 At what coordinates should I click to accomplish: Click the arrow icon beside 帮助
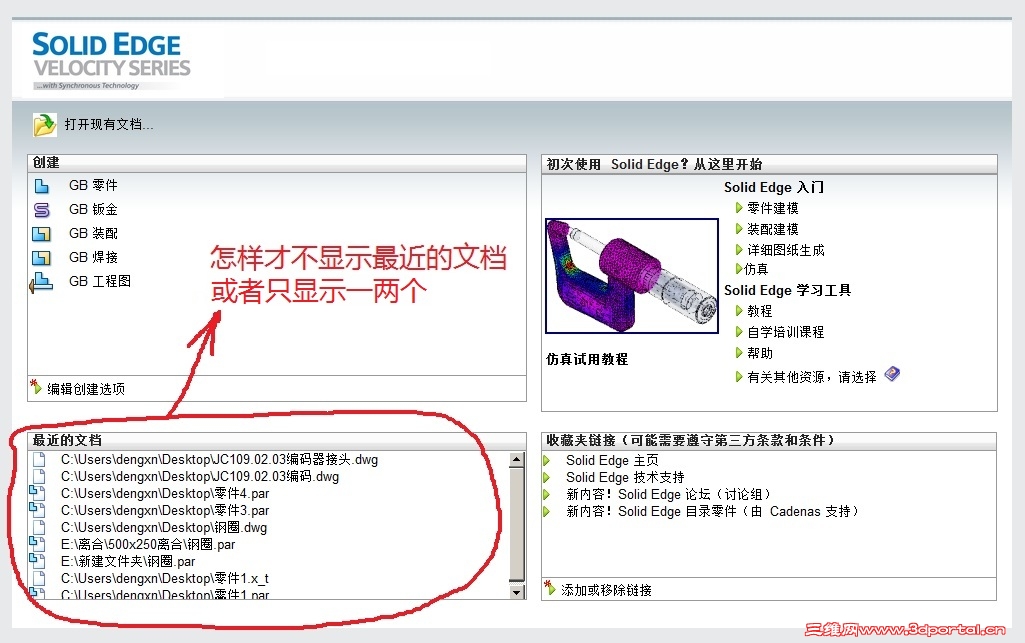coord(739,352)
